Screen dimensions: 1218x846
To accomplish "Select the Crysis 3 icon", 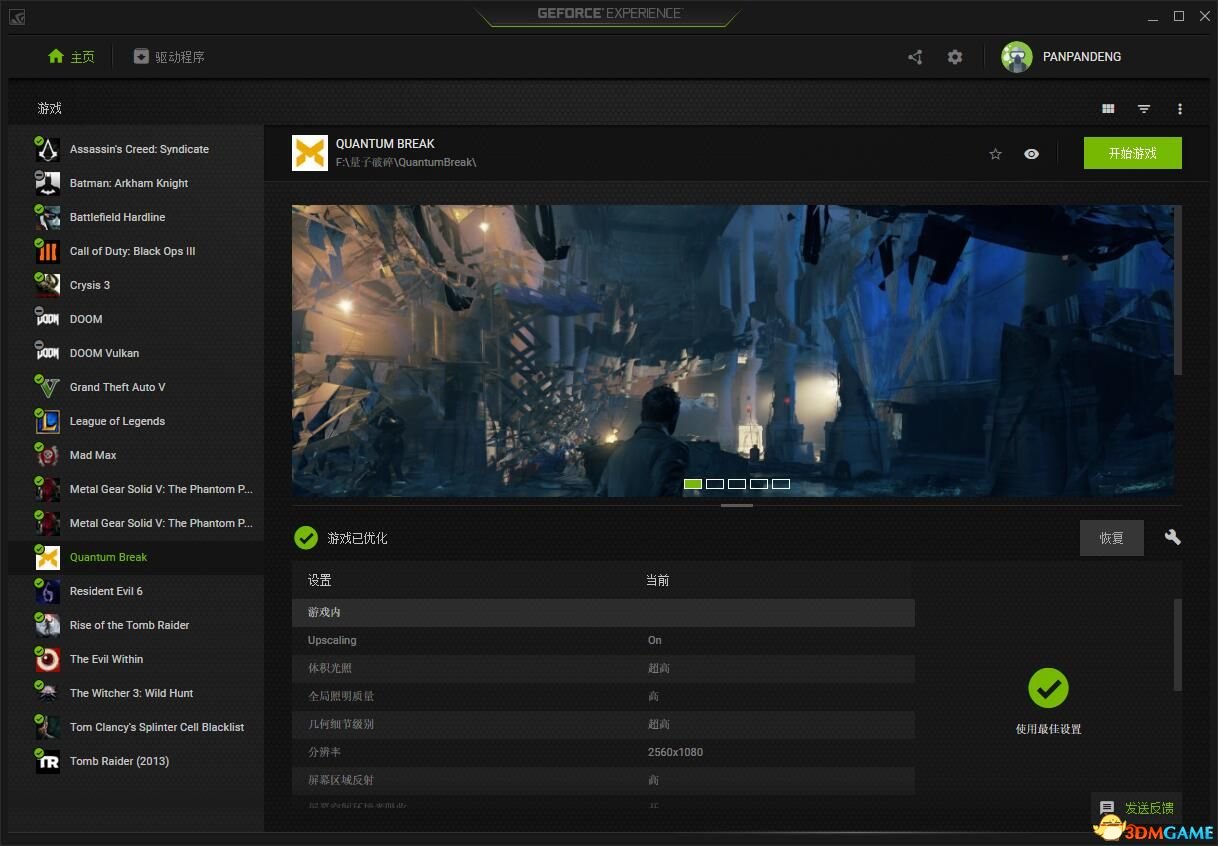I will click(47, 285).
